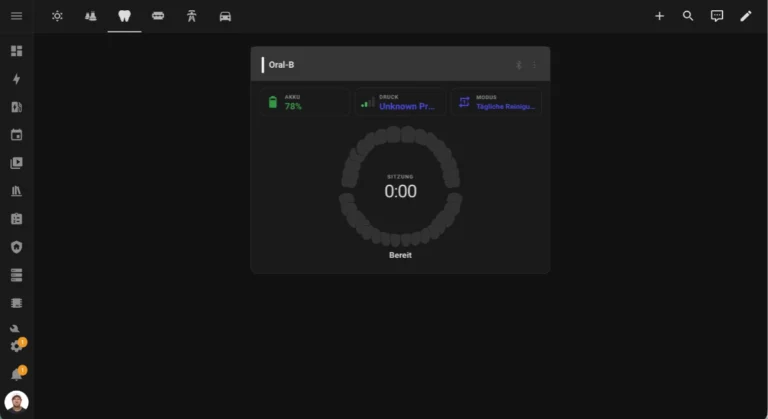Viewport: 768px width, 419px height.
Task: Click the plus add button
Action: (659, 16)
